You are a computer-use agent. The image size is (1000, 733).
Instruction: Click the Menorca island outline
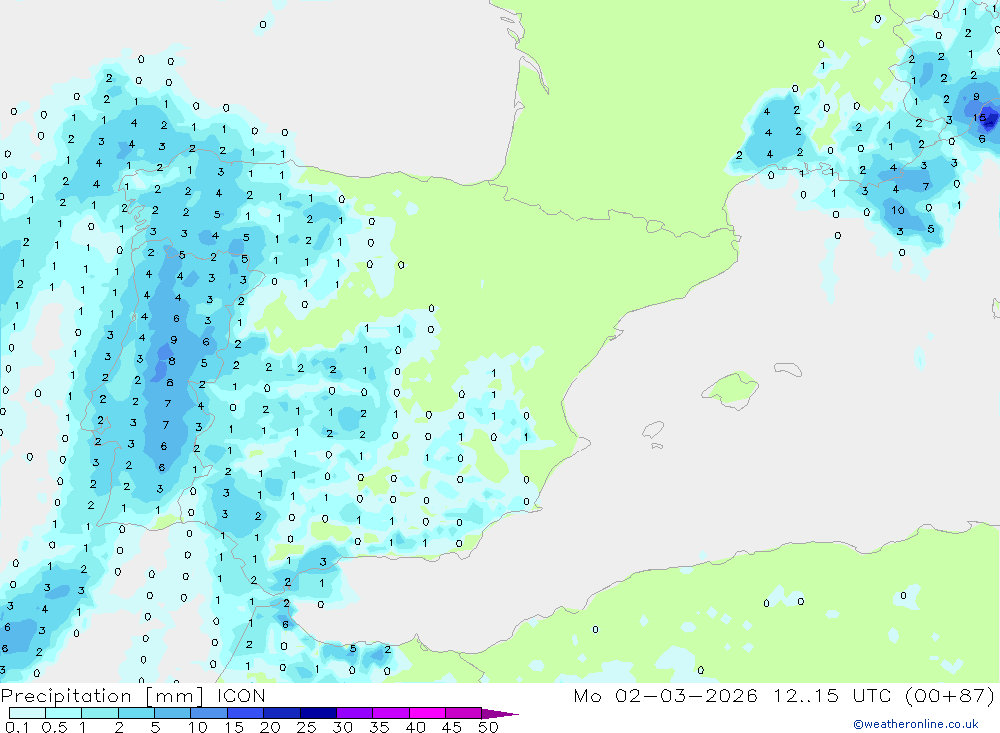[788, 369]
